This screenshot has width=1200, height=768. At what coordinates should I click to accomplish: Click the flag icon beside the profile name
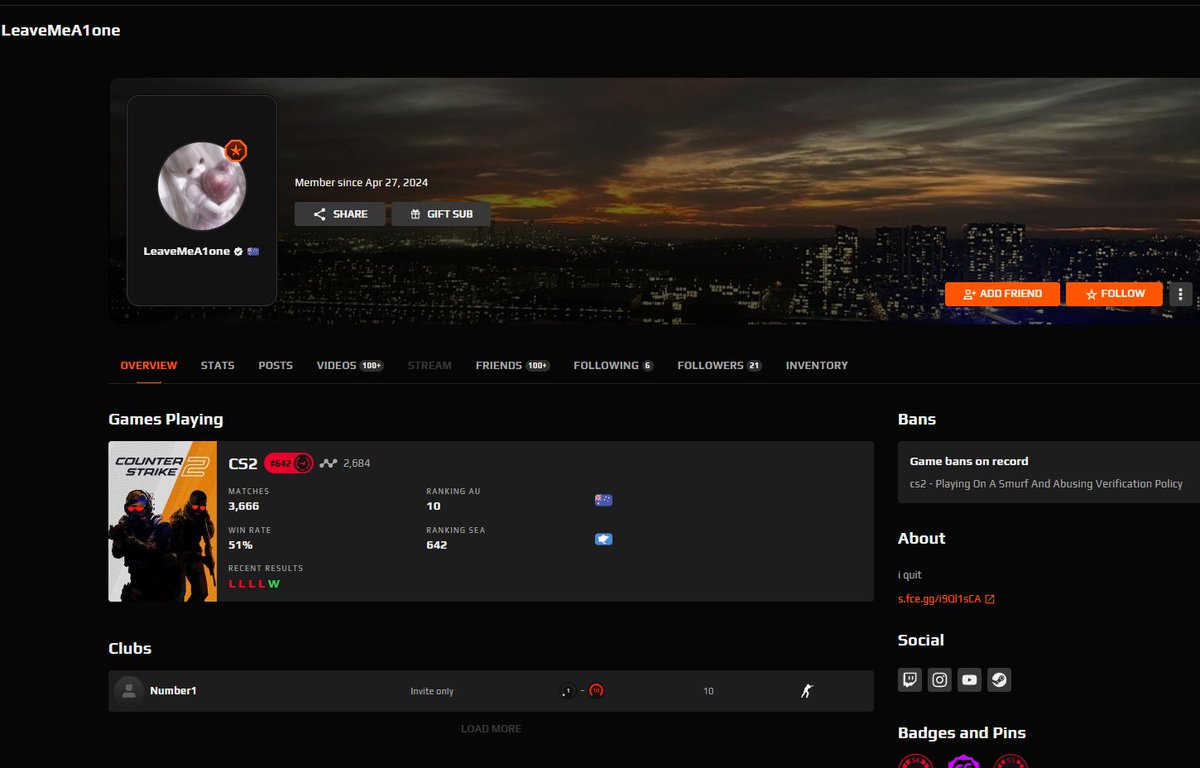(253, 251)
